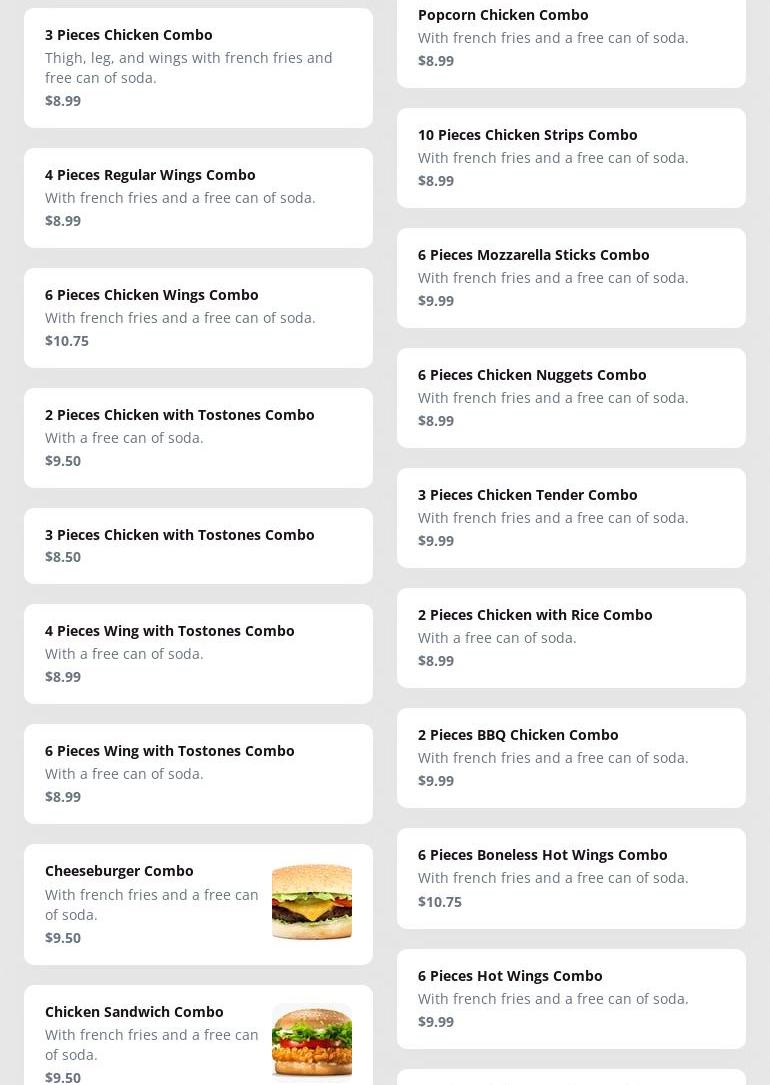Viewport: 770px width, 1085px height.
Task: Pick 6 Pieces Wing with Tostones Combo
Action: pos(170,751)
